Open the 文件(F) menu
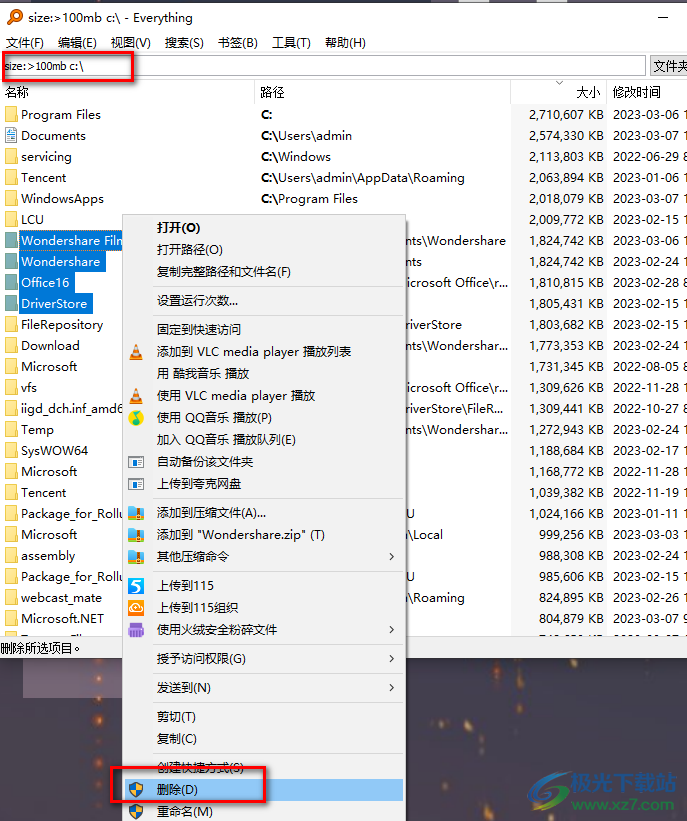The width and height of the screenshot is (687, 821). [25, 42]
